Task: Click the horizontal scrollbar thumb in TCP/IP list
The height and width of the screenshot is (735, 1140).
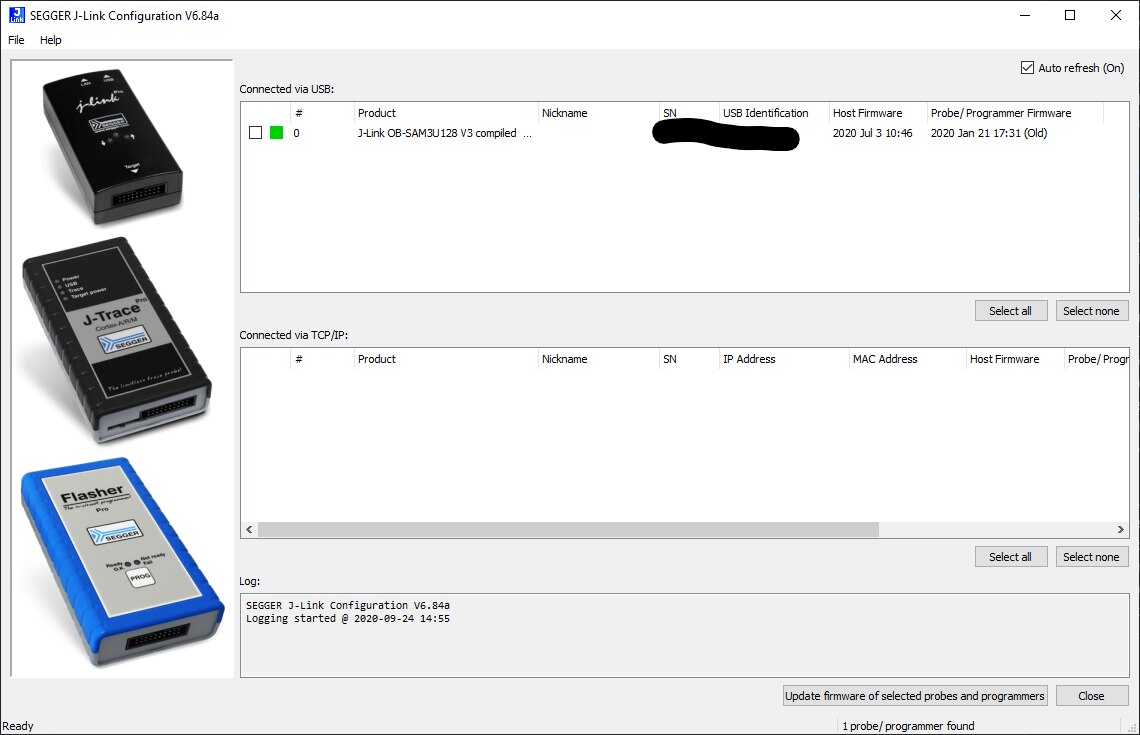Action: click(x=568, y=529)
